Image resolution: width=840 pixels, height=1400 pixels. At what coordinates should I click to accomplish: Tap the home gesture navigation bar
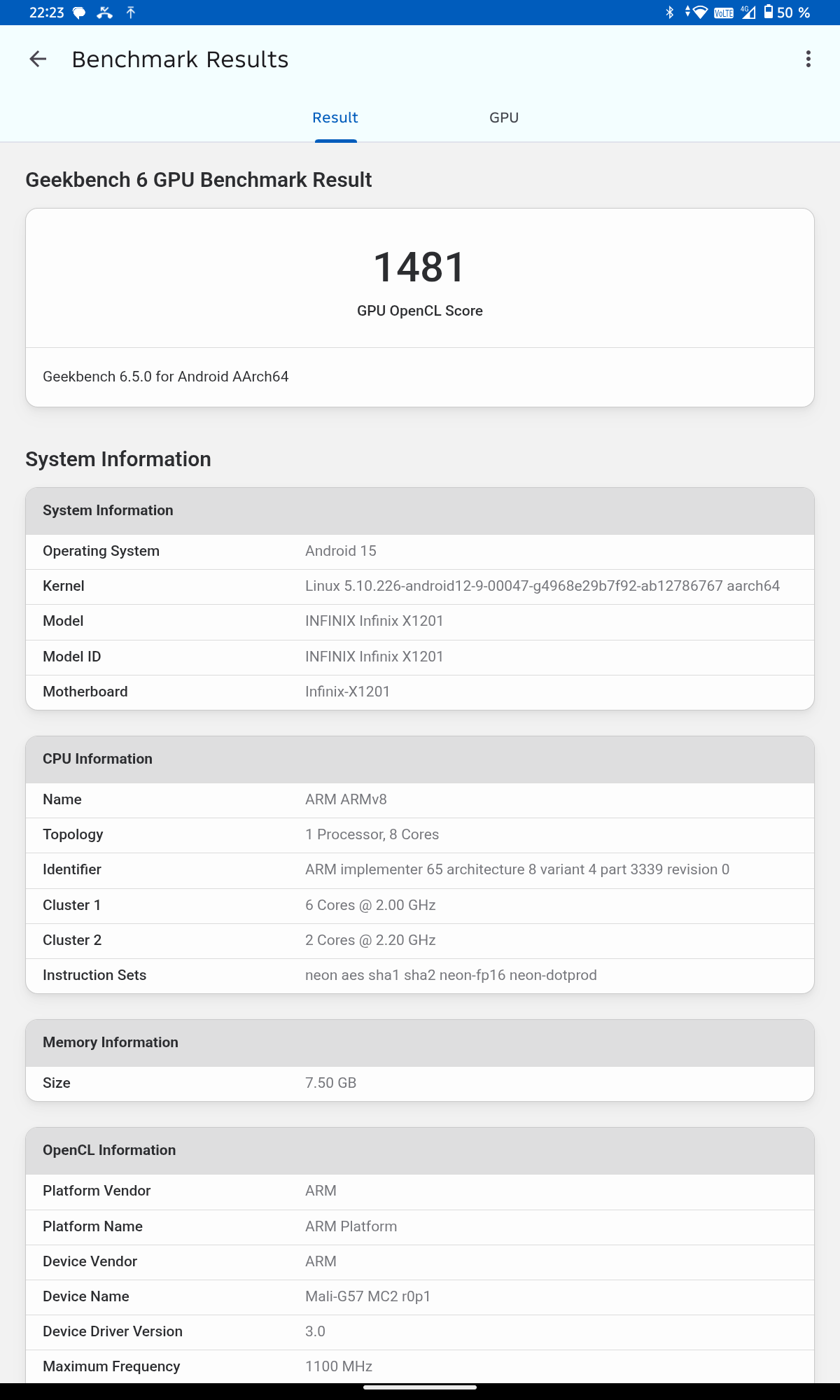[420, 1387]
